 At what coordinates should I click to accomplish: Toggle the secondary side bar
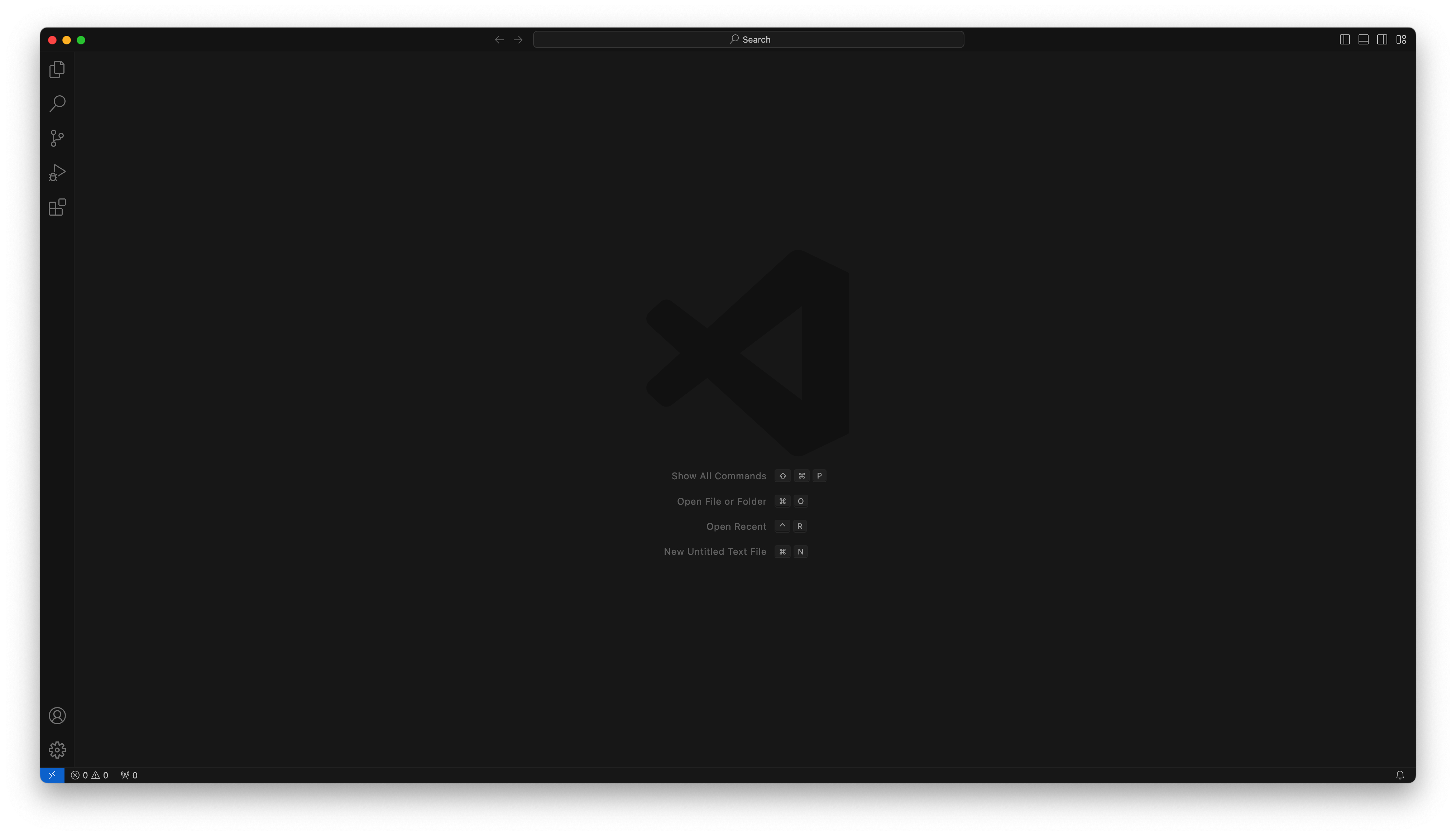1382,40
